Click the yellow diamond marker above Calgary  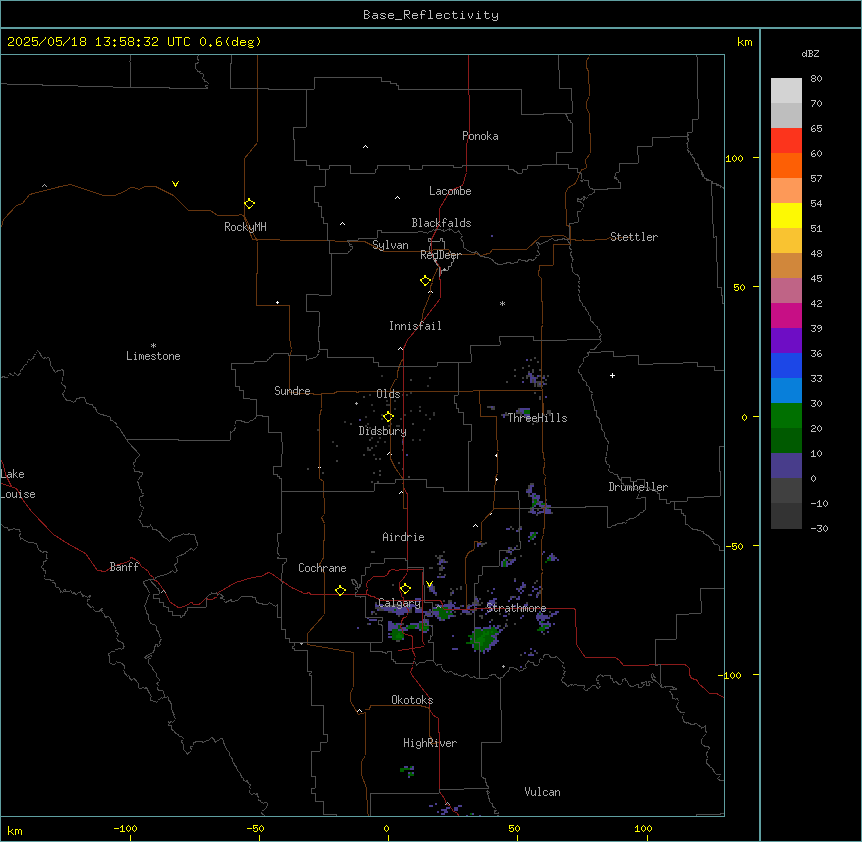click(x=405, y=589)
